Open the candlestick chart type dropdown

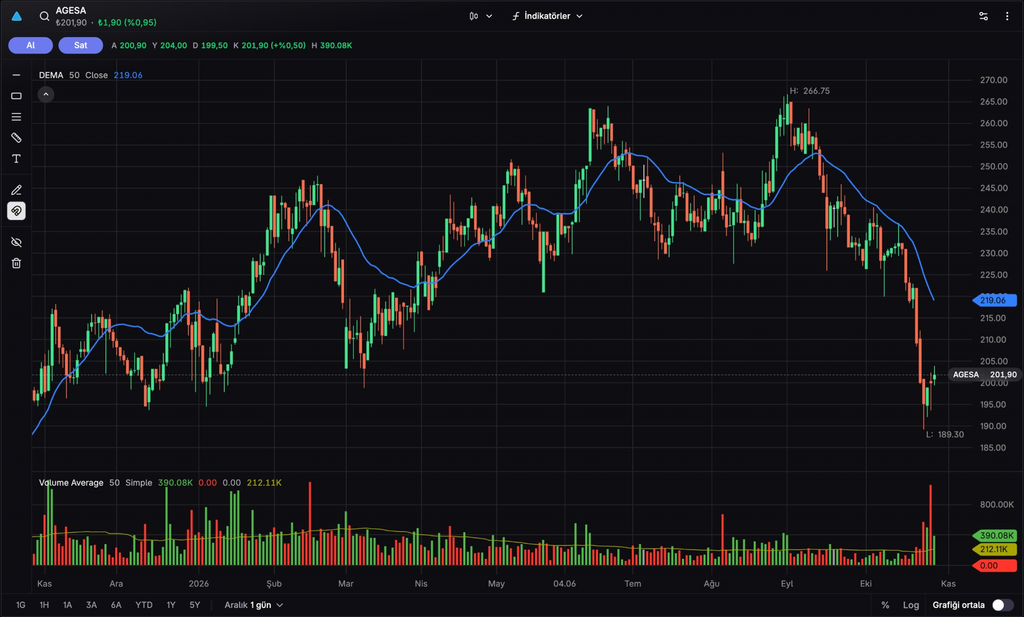(481, 16)
